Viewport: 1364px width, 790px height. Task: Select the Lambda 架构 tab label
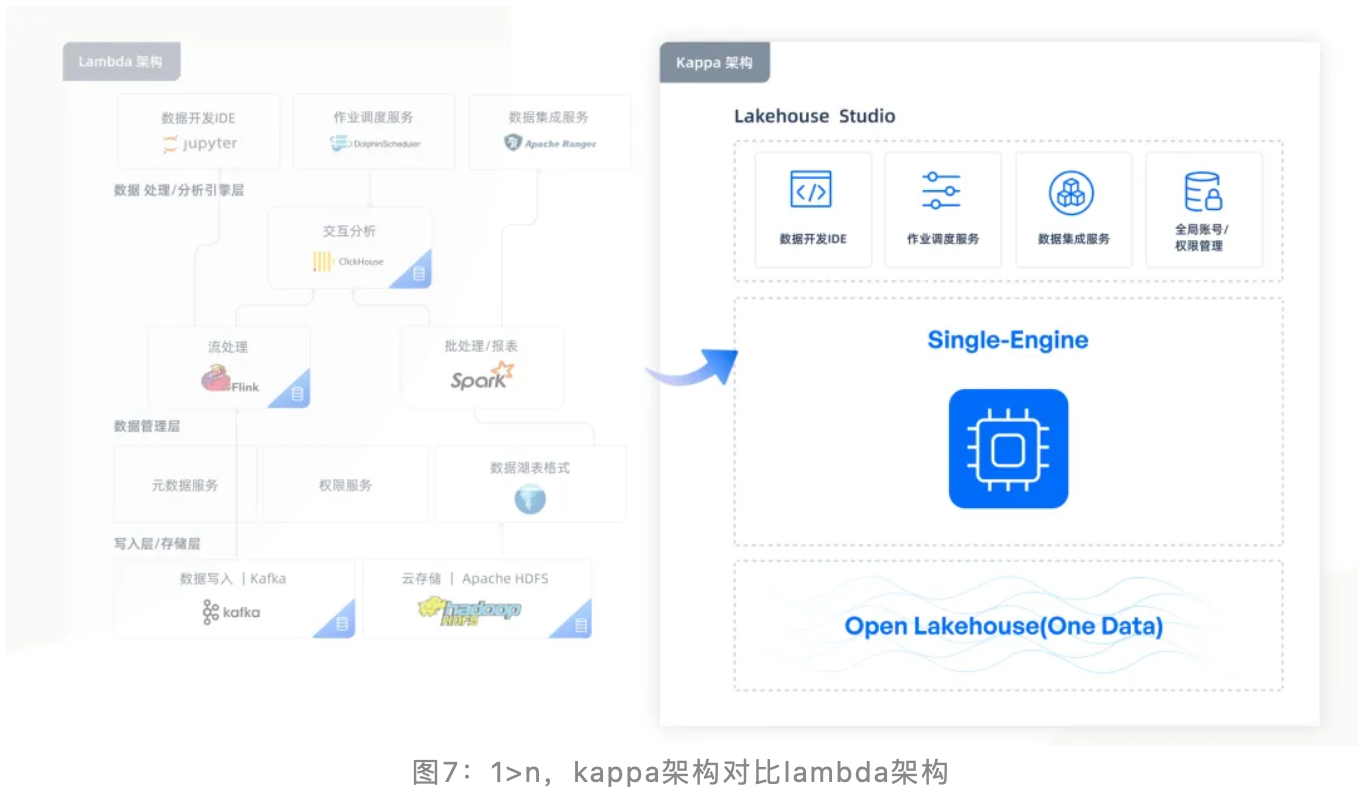pos(121,61)
